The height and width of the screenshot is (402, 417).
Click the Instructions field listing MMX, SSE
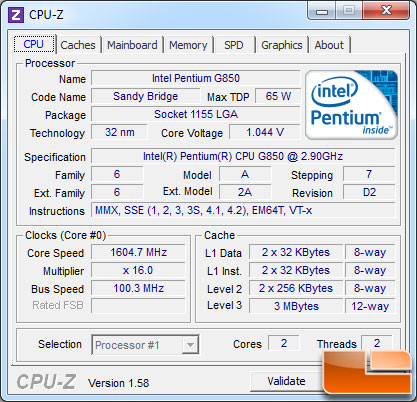[243, 210]
